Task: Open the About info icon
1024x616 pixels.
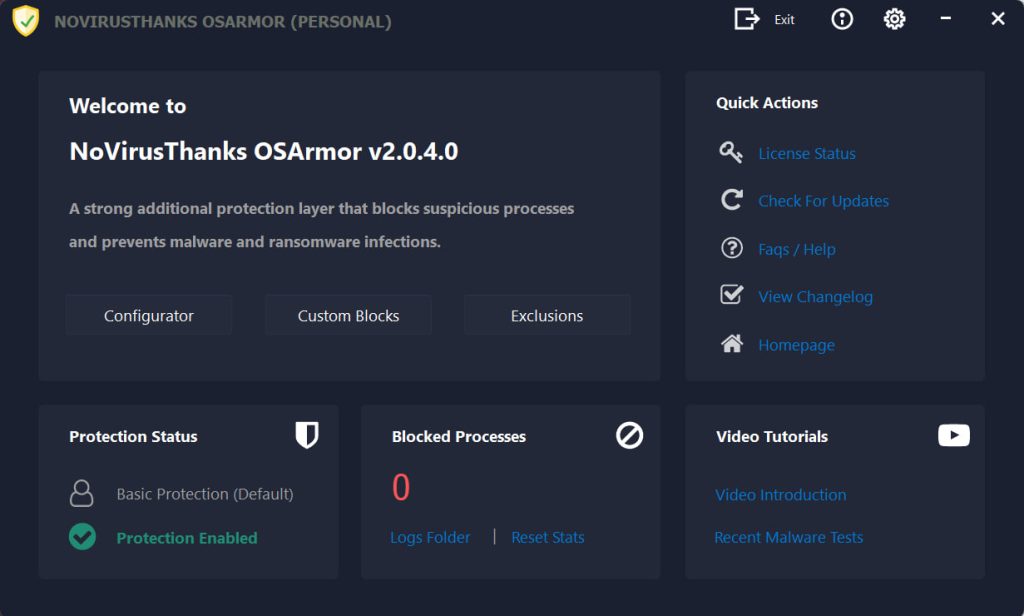Action: coord(842,19)
